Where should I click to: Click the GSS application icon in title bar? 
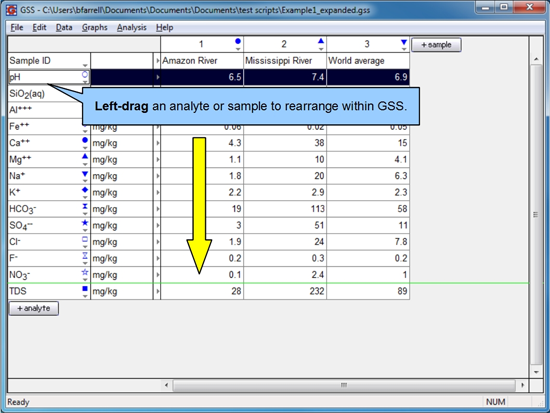(x=11, y=9)
